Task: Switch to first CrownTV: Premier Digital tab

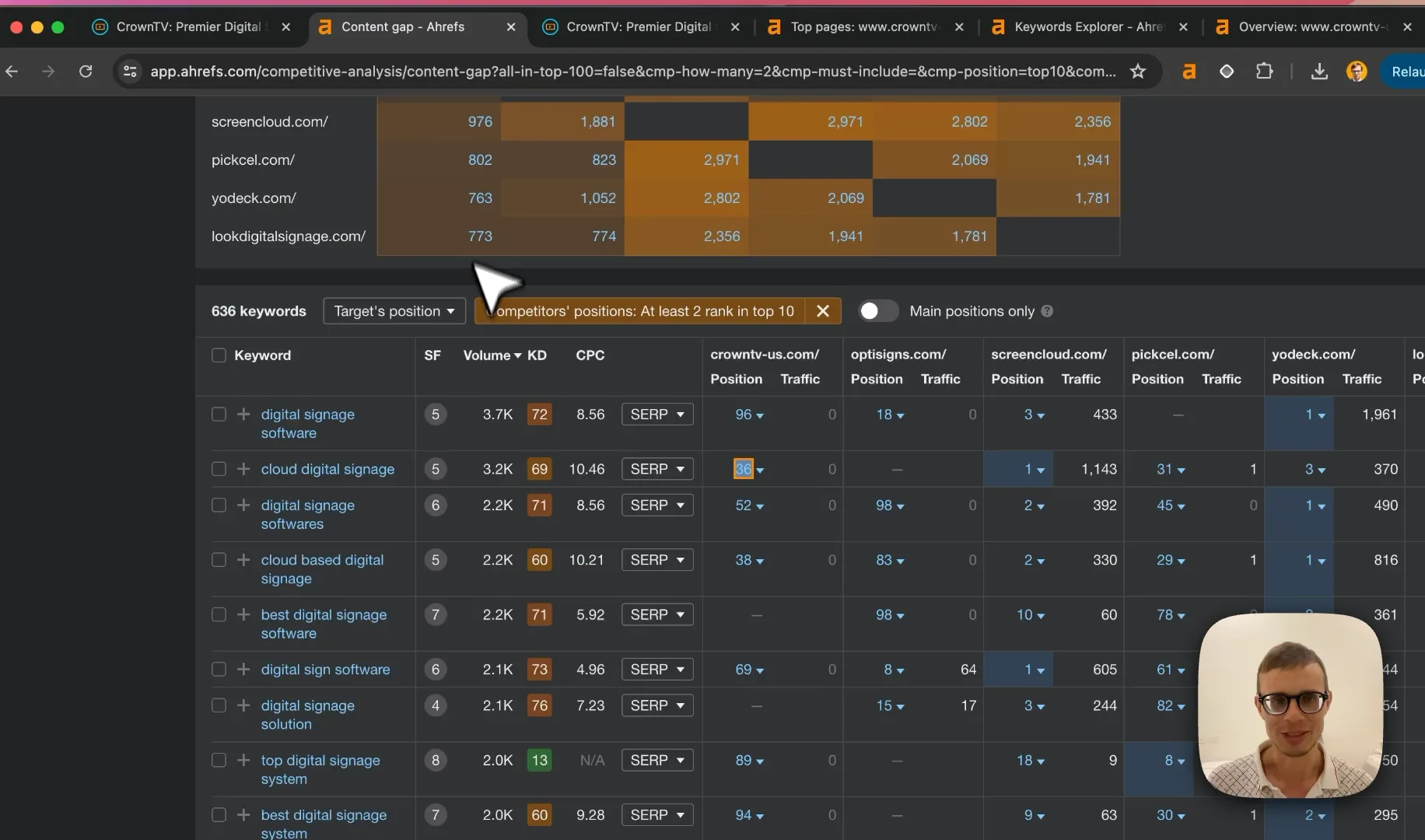Action: [x=189, y=26]
